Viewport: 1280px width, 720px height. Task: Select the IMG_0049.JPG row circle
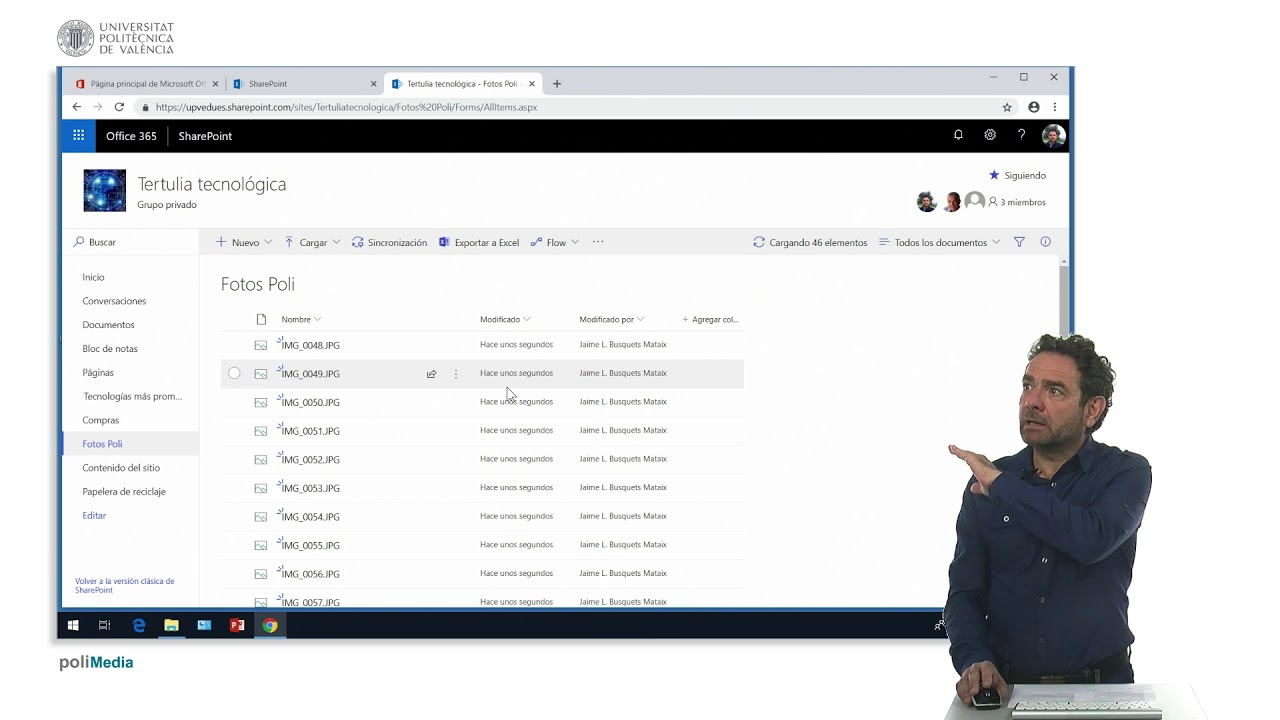tap(234, 373)
